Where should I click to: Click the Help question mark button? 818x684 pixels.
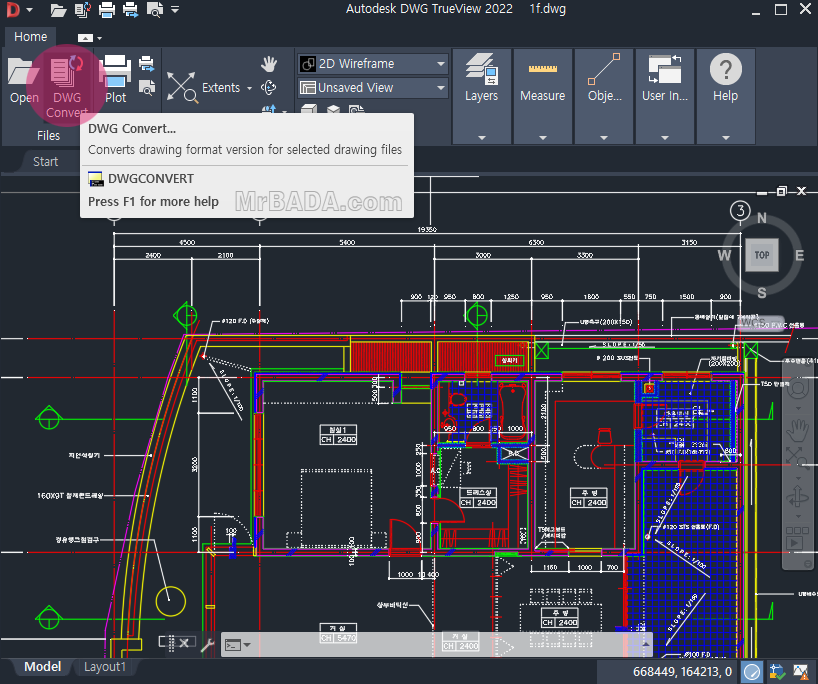tap(726, 78)
